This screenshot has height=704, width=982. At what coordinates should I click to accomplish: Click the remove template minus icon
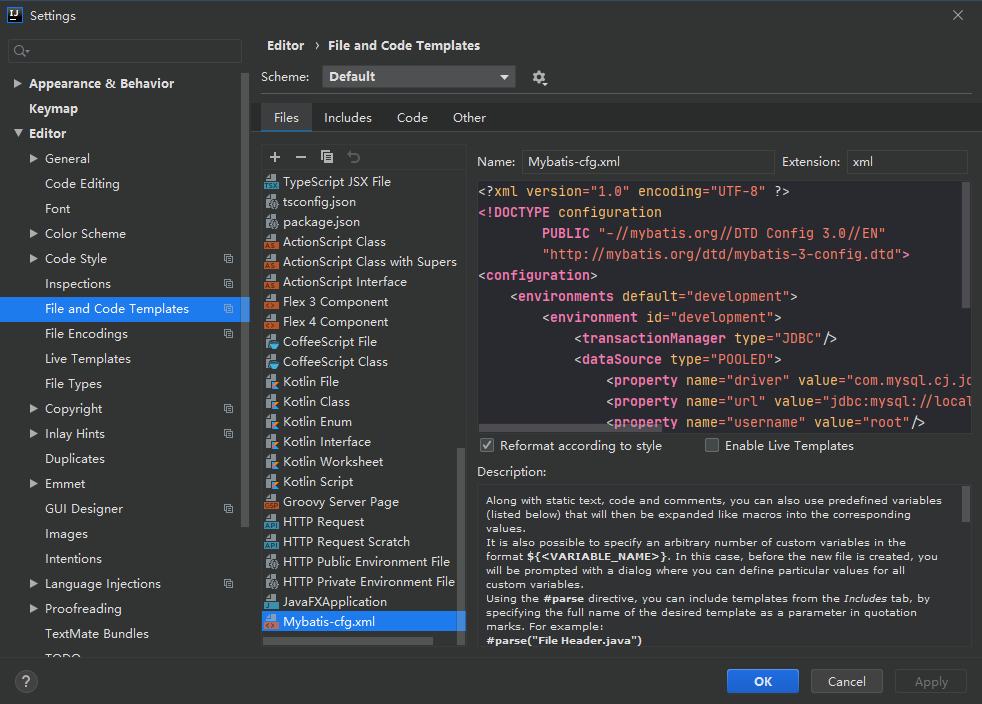tap(301, 157)
